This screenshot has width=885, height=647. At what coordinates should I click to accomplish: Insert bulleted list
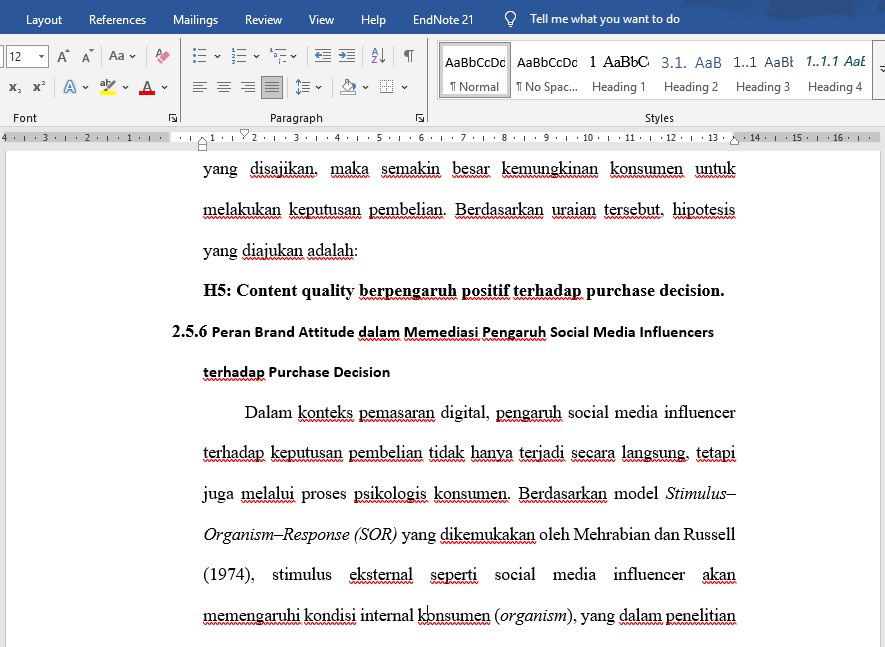coord(199,56)
